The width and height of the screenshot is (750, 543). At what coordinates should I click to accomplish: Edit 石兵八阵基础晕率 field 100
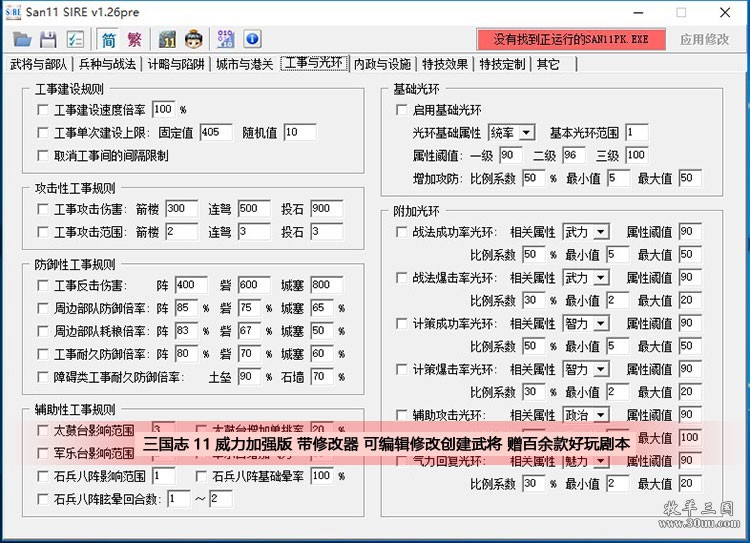(x=322, y=476)
